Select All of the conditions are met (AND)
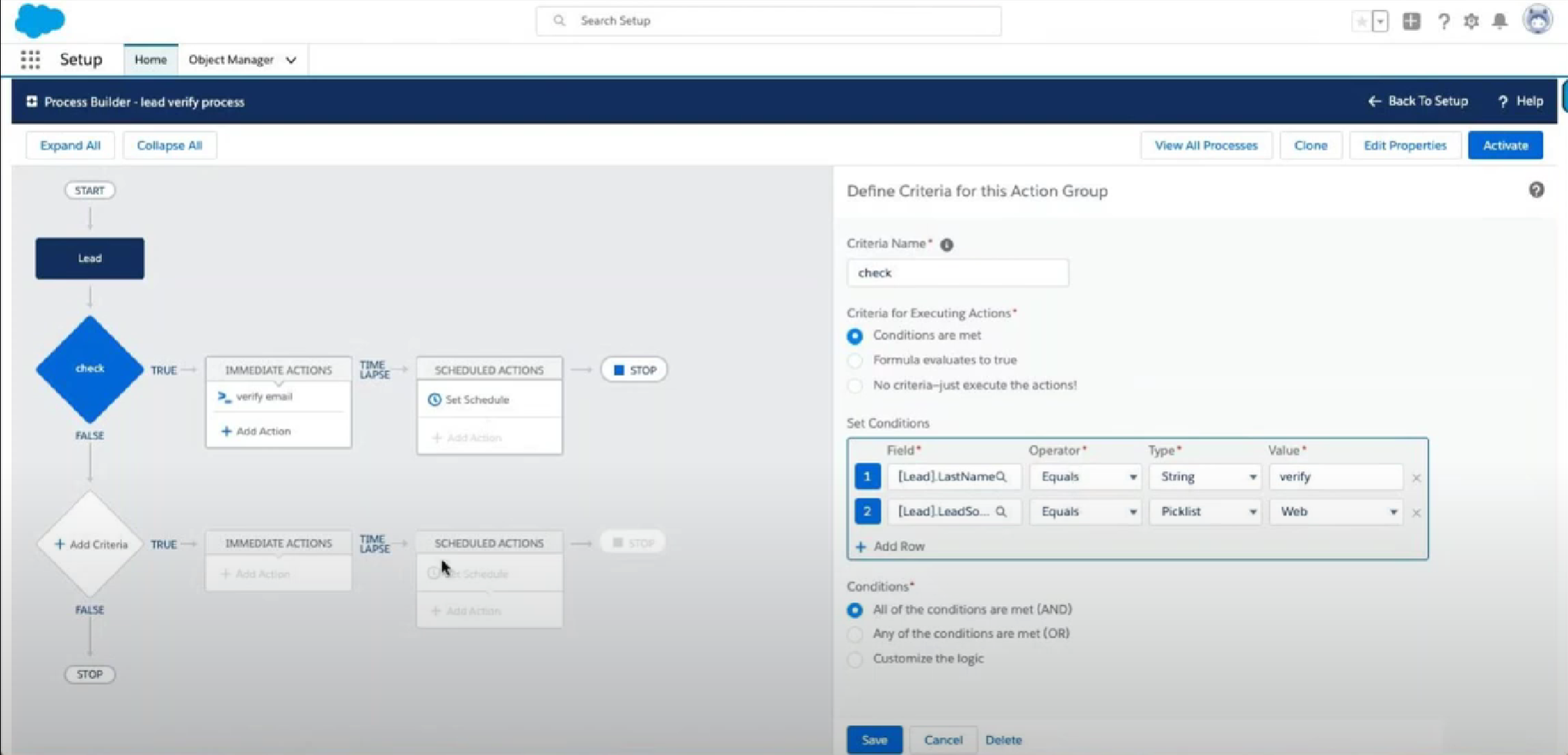This screenshot has width=1568, height=755. pyautogui.click(x=854, y=610)
